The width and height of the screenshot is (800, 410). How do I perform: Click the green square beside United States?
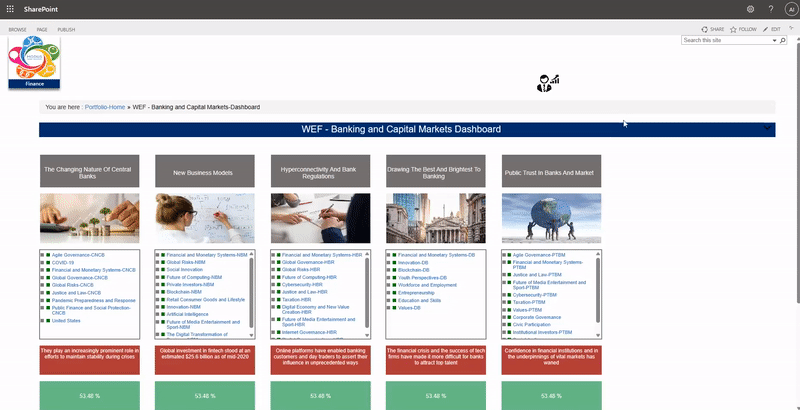click(x=48, y=321)
